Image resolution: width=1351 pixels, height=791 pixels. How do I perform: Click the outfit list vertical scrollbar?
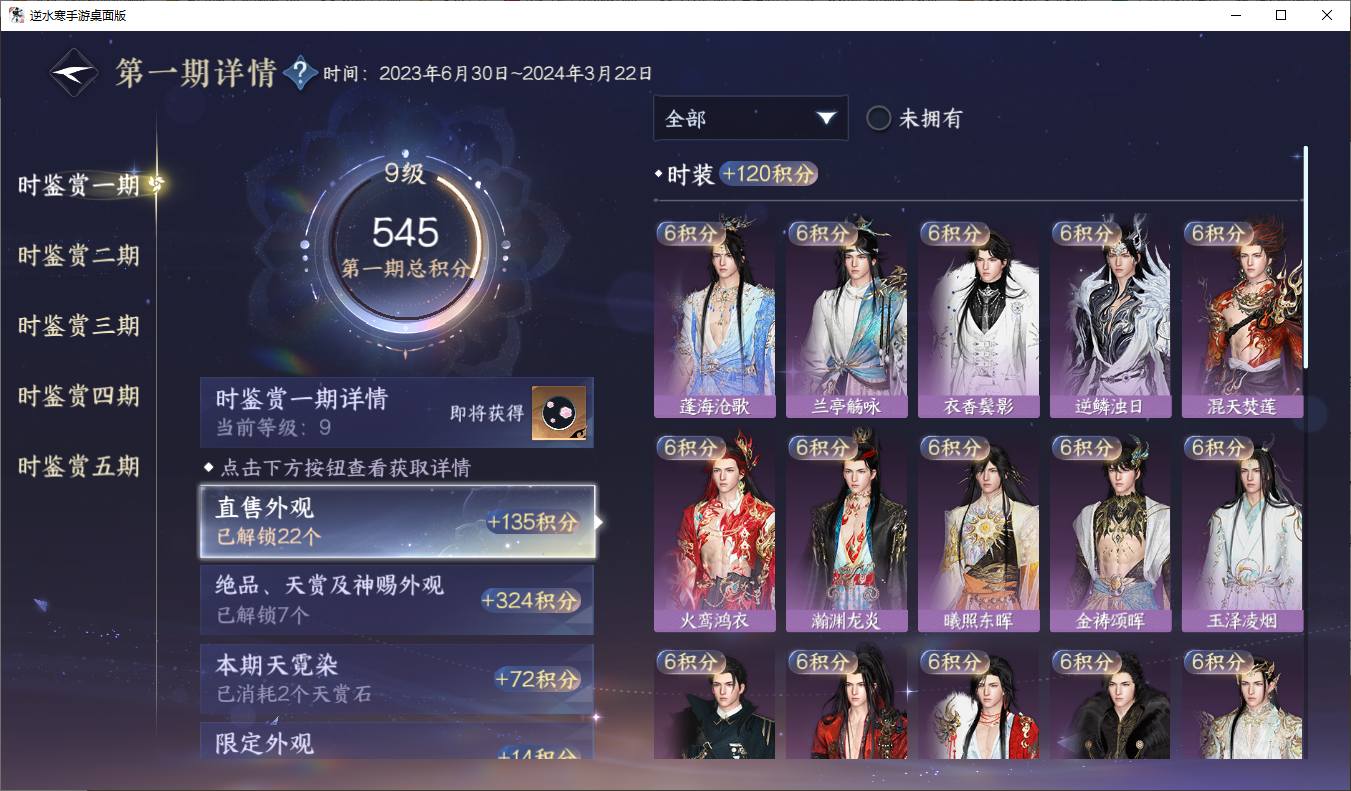1305,258
